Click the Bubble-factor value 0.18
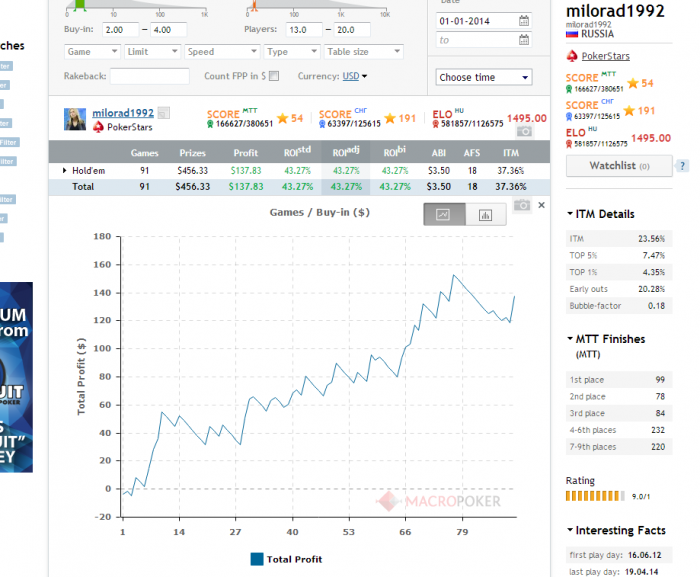This screenshot has width=700, height=577. click(x=656, y=306)
